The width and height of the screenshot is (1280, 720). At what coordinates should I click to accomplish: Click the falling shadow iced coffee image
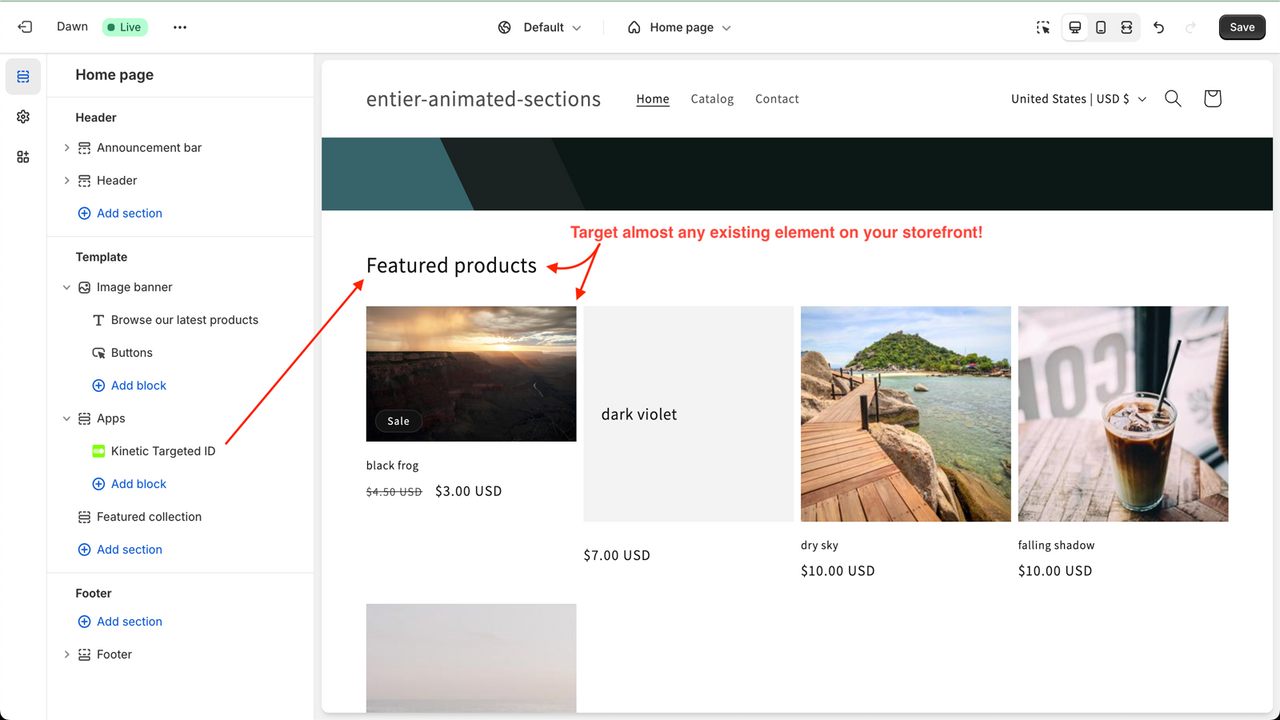coord(1123,414)
